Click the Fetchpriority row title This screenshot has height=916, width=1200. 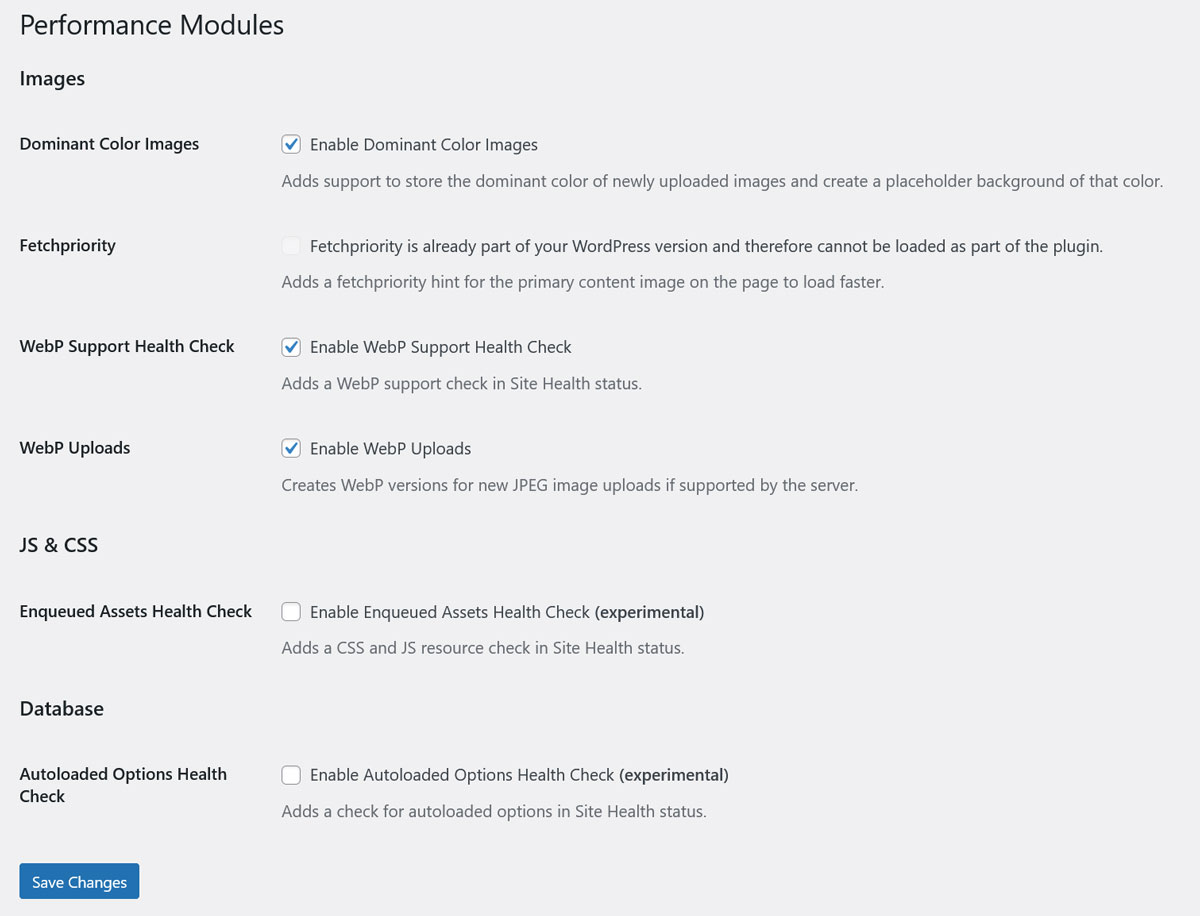coord(68,245)
